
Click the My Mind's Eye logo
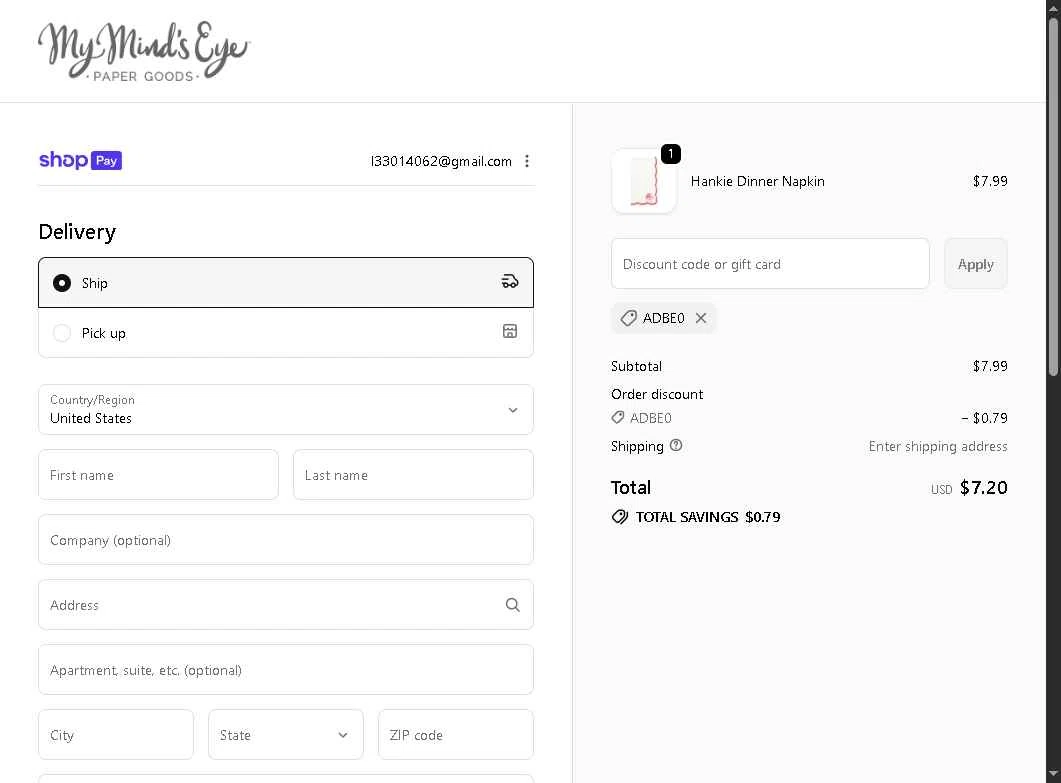143,51
